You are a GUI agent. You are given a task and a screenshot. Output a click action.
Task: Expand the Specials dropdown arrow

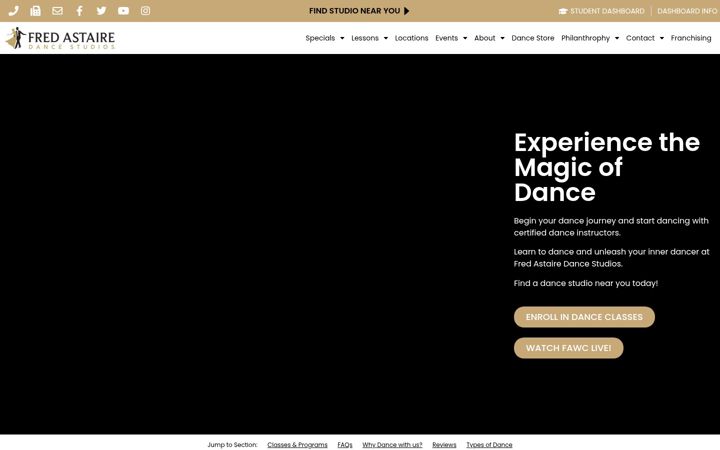coord(342,38)
